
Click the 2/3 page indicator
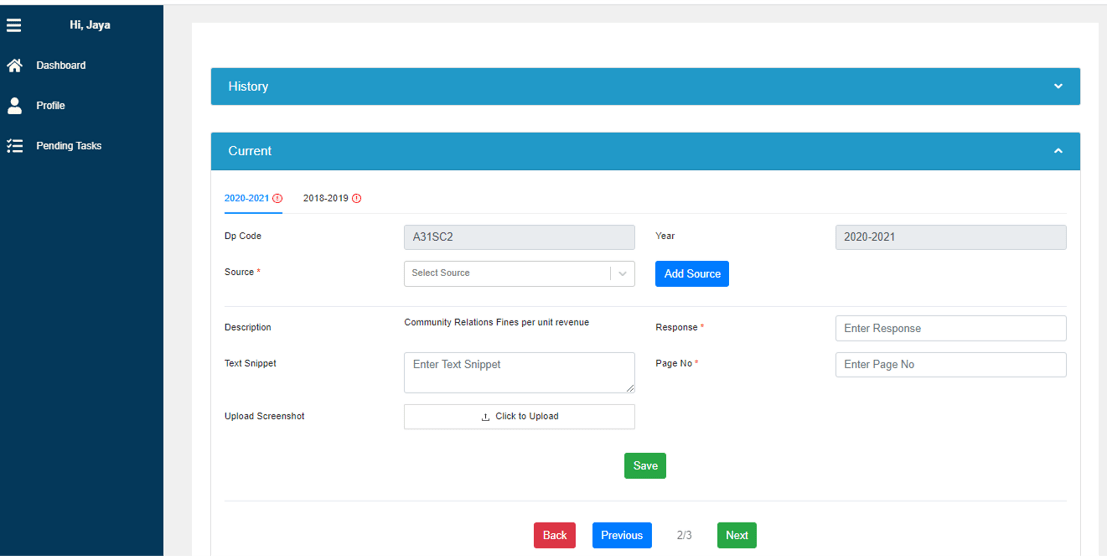click(684, 536)
